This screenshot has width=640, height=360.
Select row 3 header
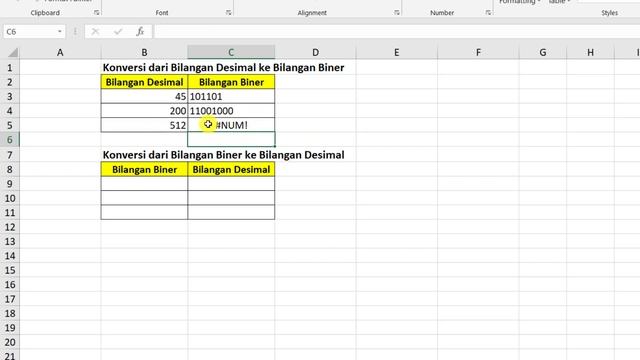(9, 96)
